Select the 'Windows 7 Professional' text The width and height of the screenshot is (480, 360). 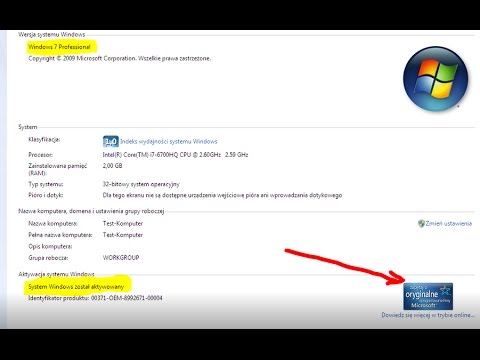point(59,47)
